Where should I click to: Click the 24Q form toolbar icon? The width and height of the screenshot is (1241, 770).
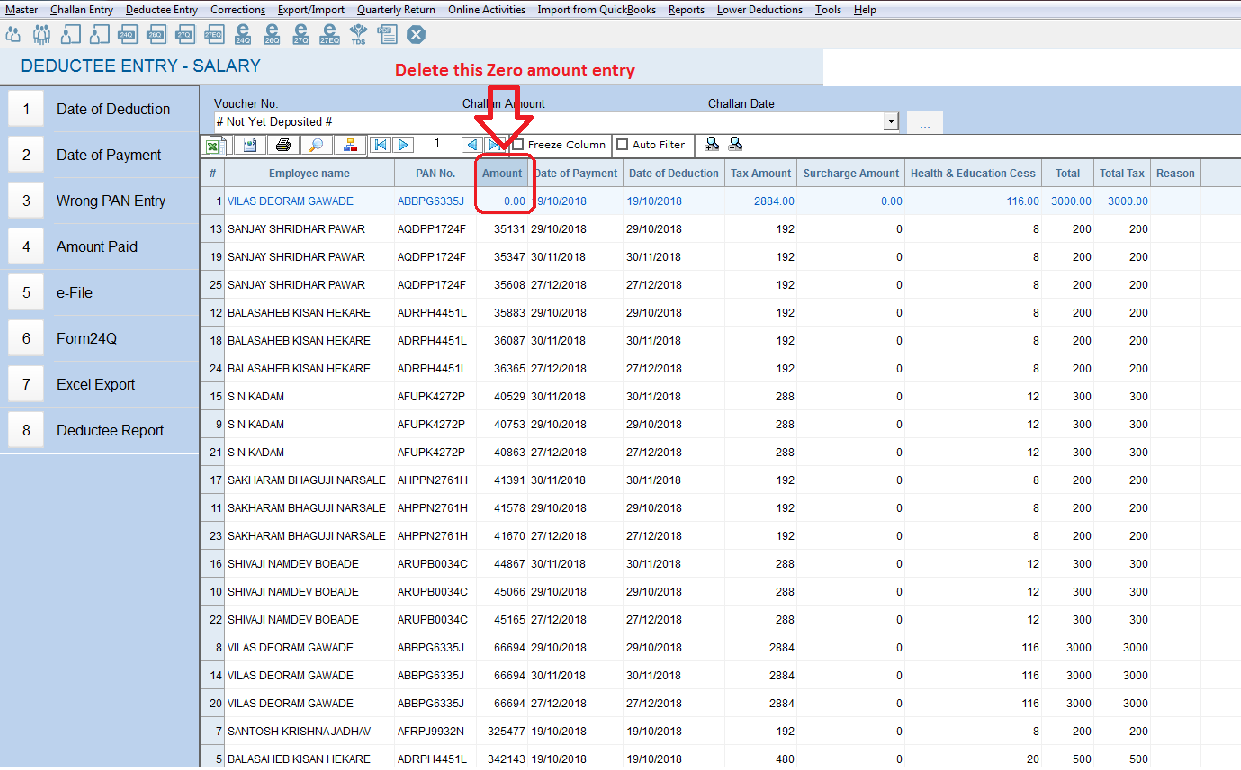[x=127, y=35]
